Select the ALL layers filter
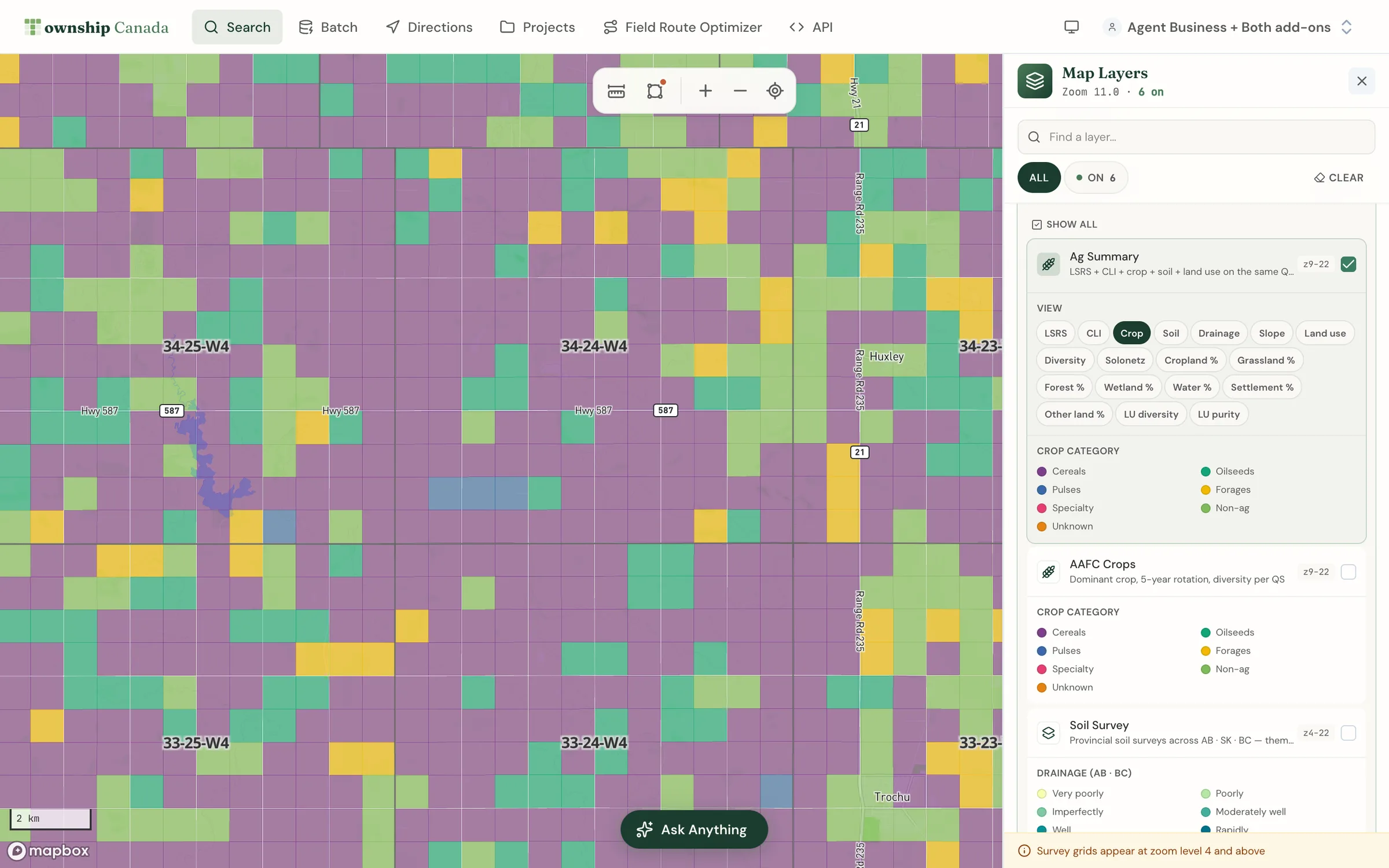The image size is (1389, 868). coord(1039,178)
